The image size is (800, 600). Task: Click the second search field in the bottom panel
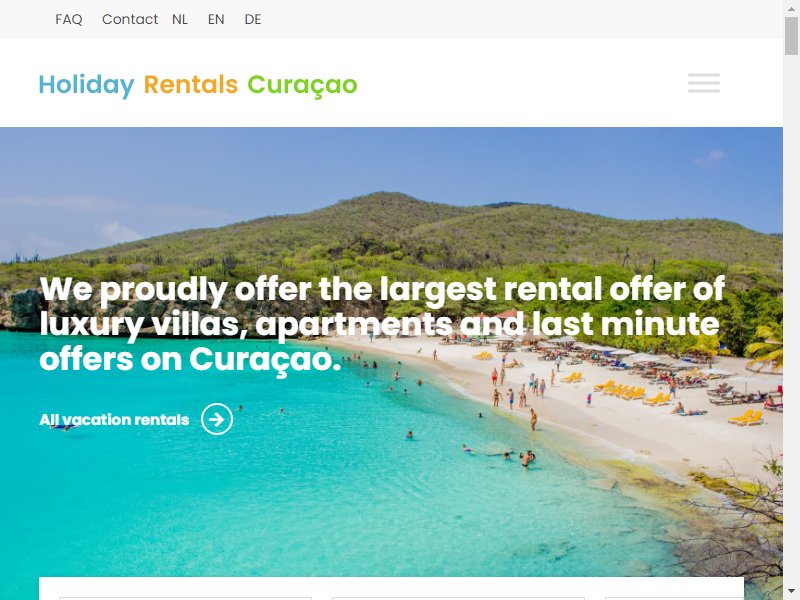coord(458,598)
